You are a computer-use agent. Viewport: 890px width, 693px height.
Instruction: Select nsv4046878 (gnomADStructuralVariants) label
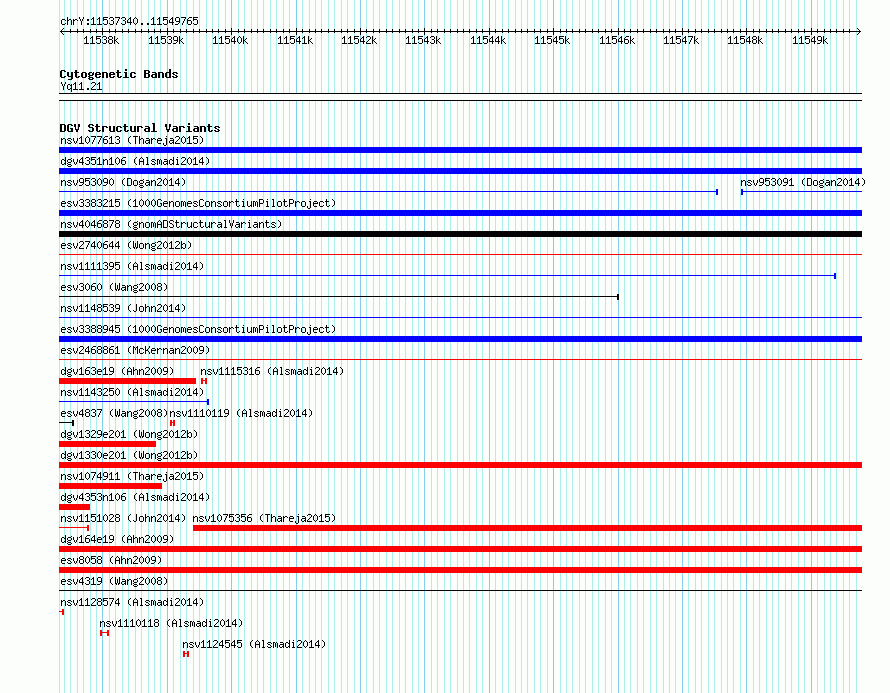[x=171, y=224]
